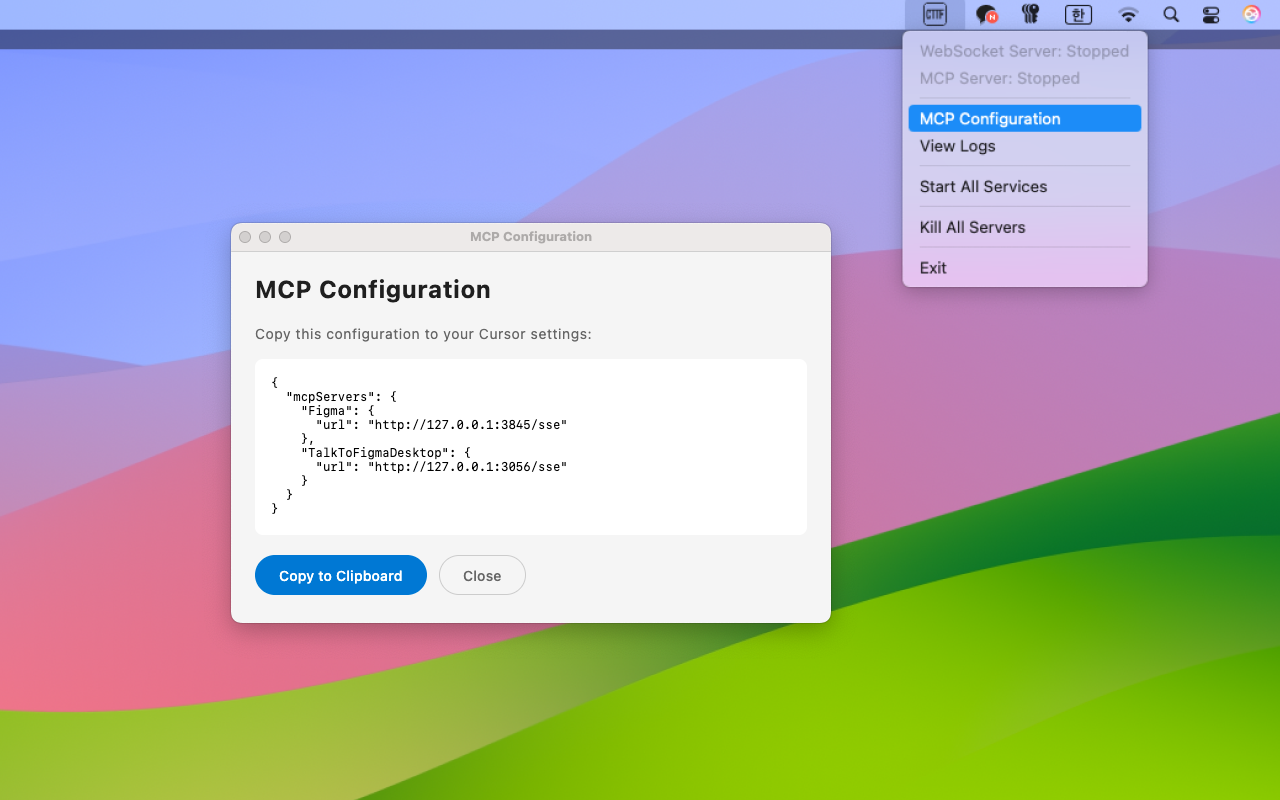Open Control Center from menu bar
Screen dimensions: 1280x800
point(1211,14)
